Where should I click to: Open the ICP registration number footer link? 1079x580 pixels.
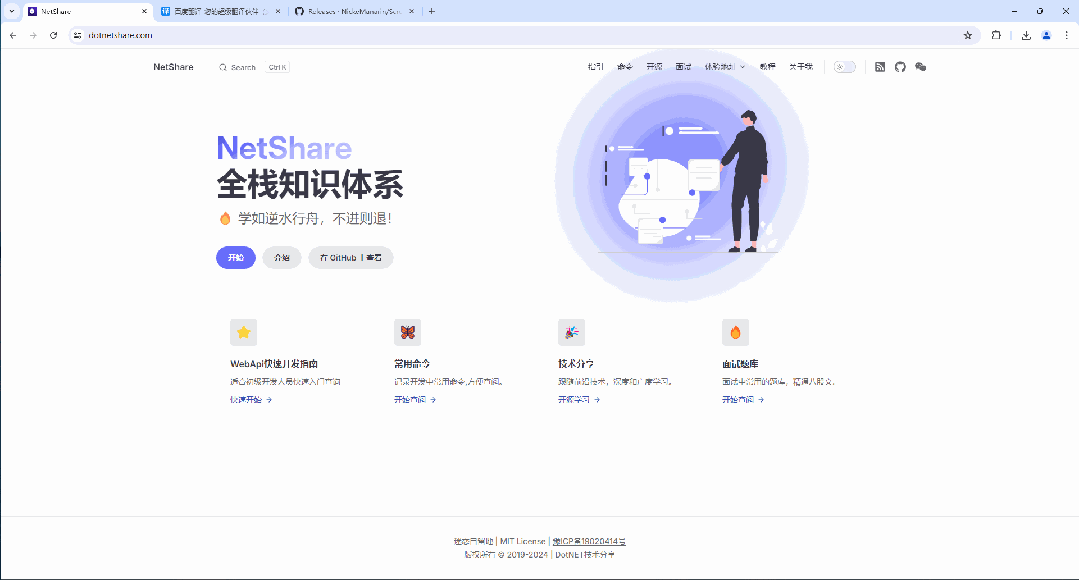[589, 541]
